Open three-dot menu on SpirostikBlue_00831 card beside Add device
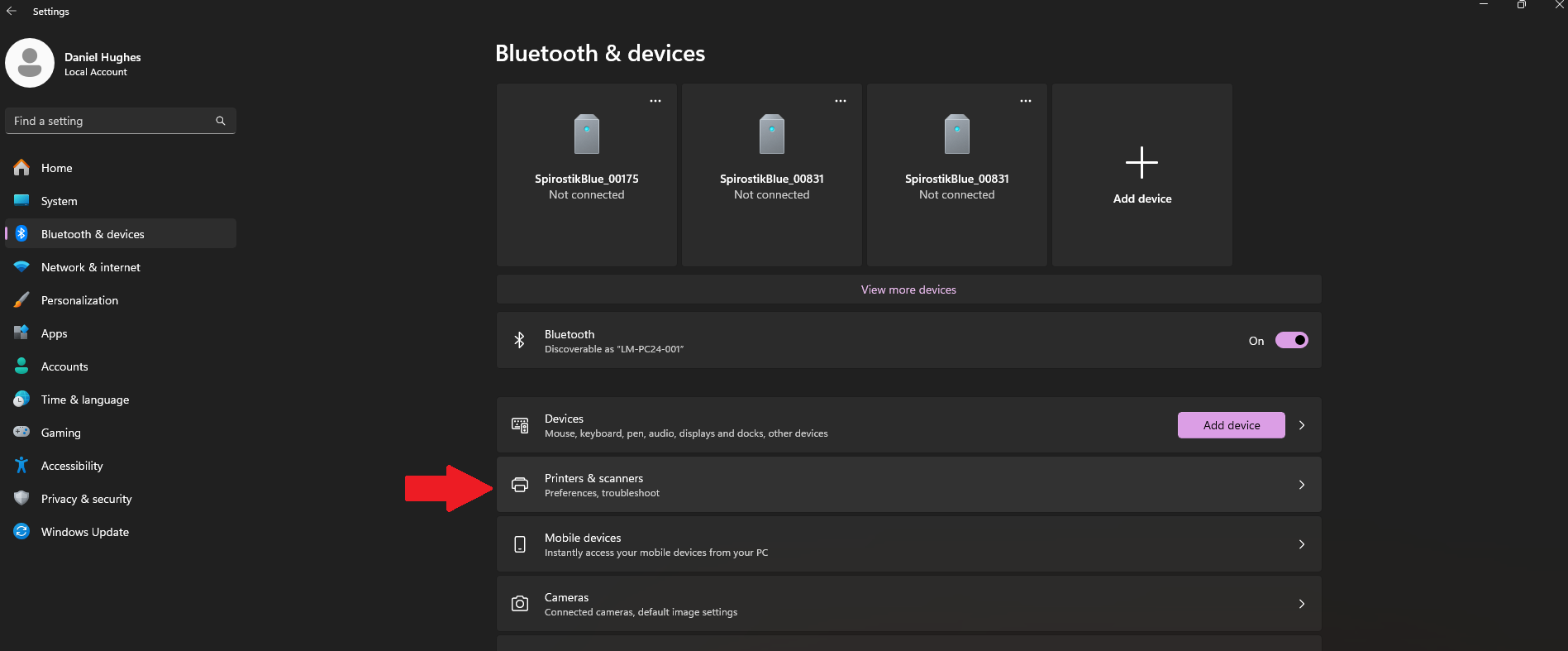 (x=1026, y=101)
